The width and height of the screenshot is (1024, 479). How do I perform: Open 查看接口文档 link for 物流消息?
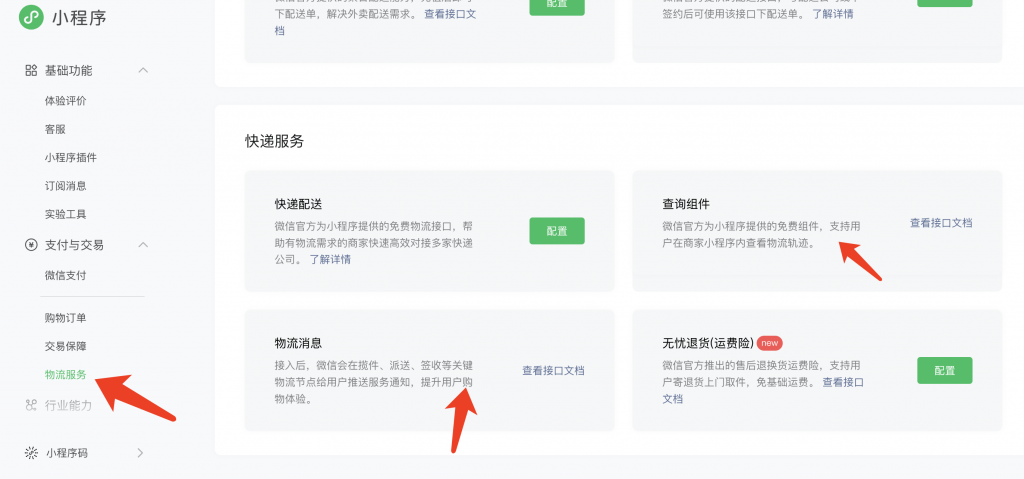coord(553,371)
